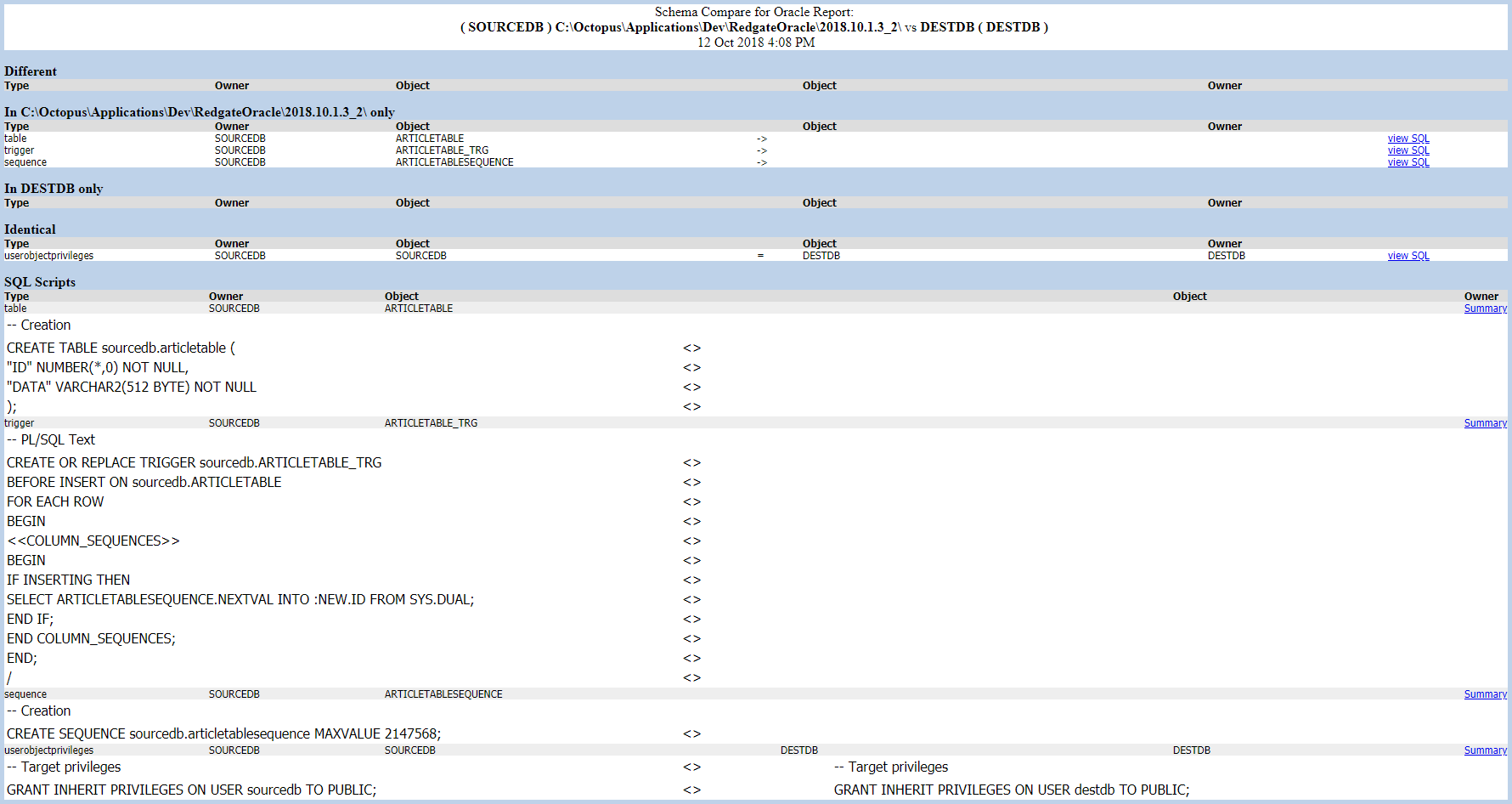Click the SELECT ARTICLETABLESEQUENCE.NEXTVAL statement line
1512x804 pixels.
(240, 599)
